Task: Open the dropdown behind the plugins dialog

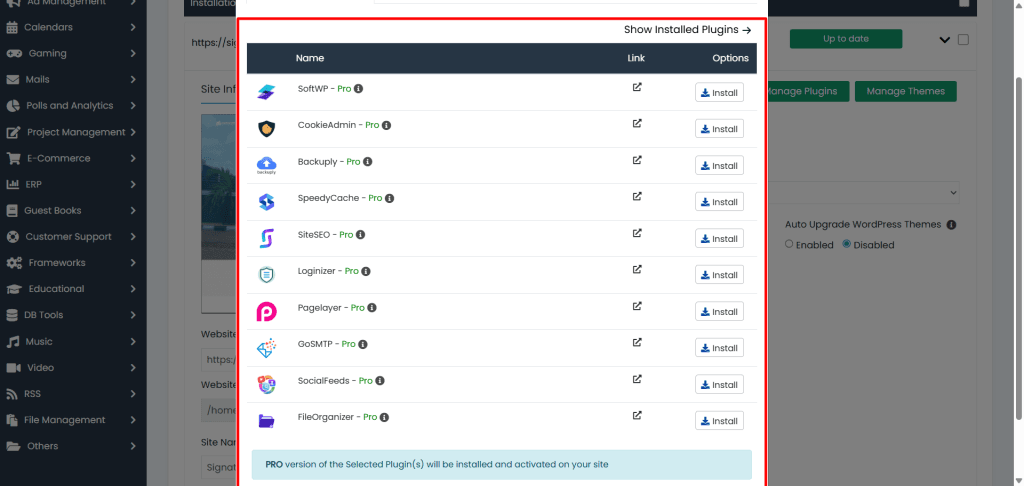Action: pyautogui.click(x=863, y=193)
